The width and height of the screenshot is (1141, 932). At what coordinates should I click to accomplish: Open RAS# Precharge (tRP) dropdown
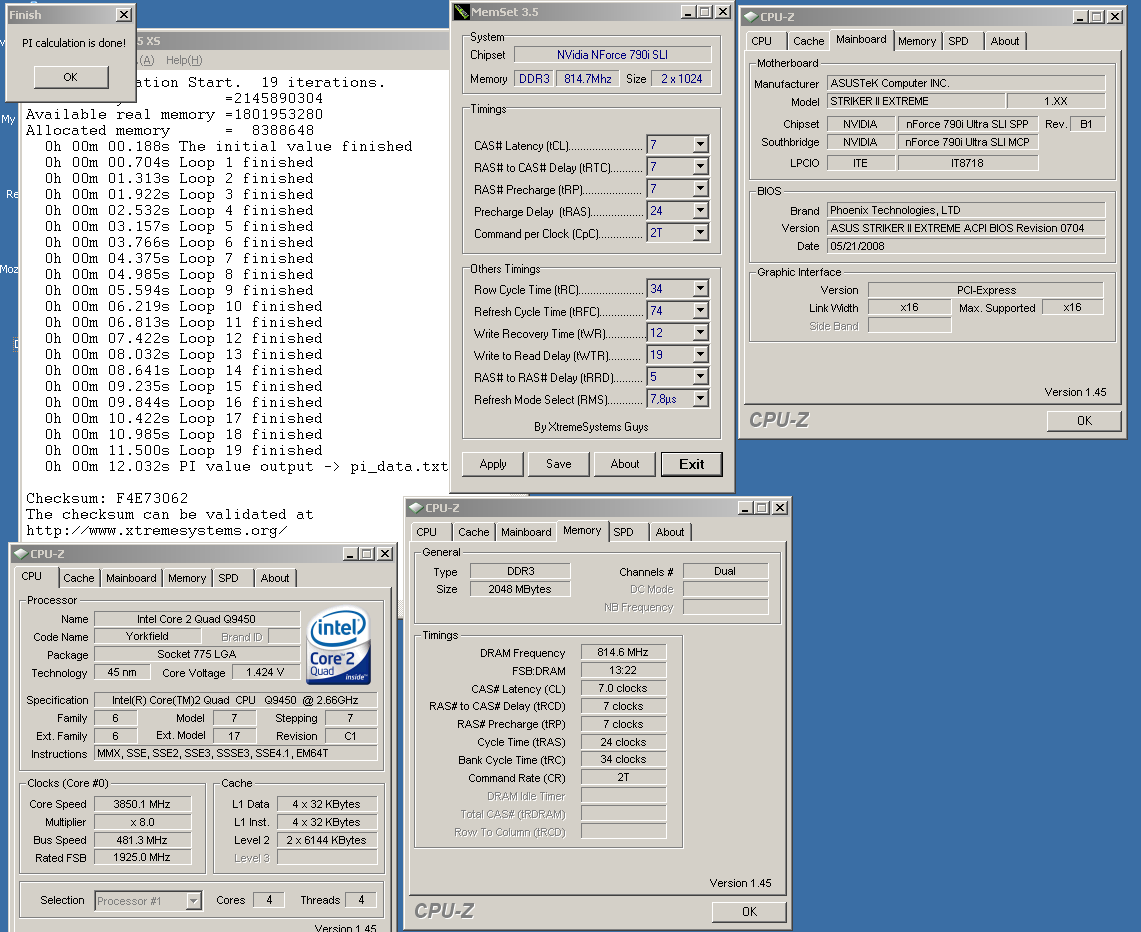point(700,188)
